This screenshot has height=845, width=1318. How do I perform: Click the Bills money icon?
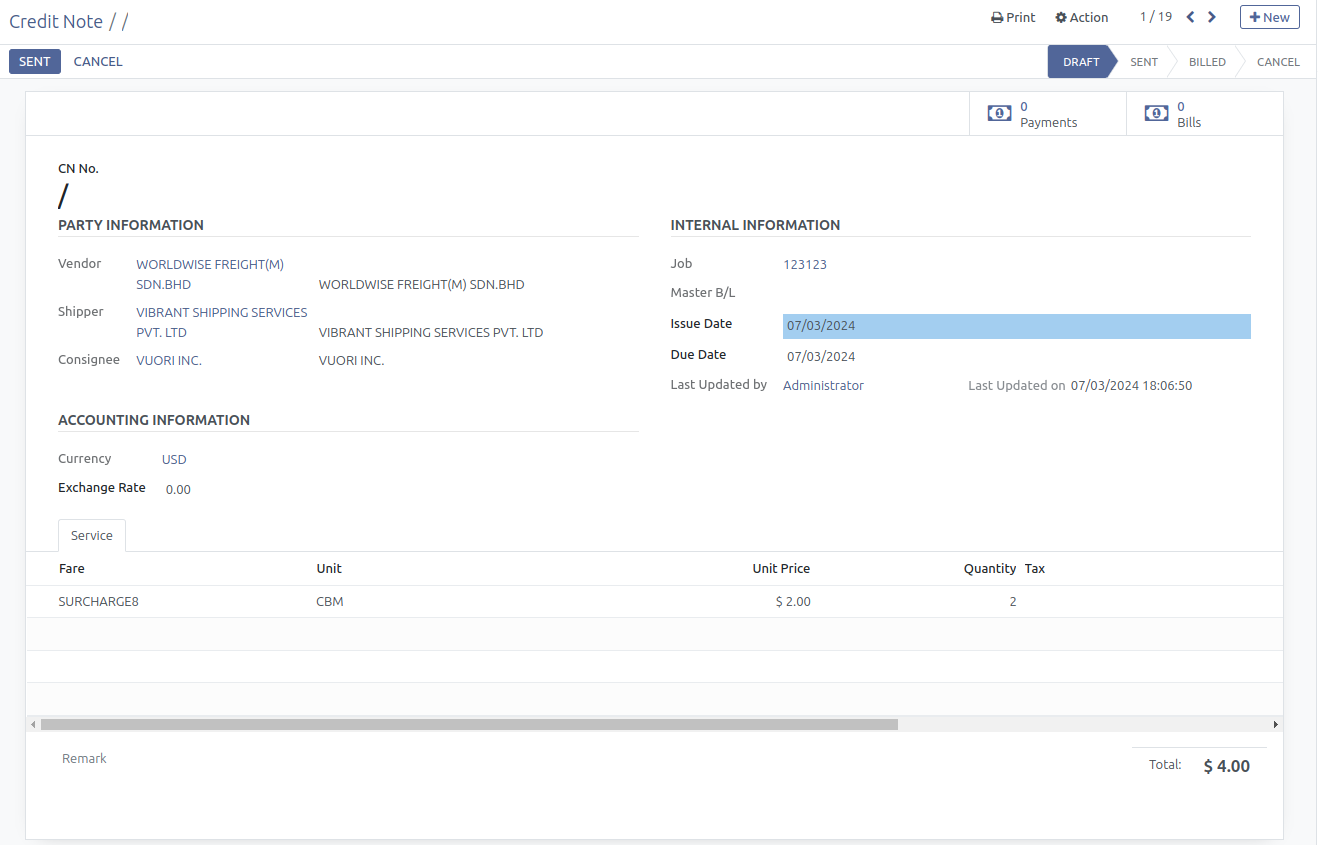(1156, 114)
